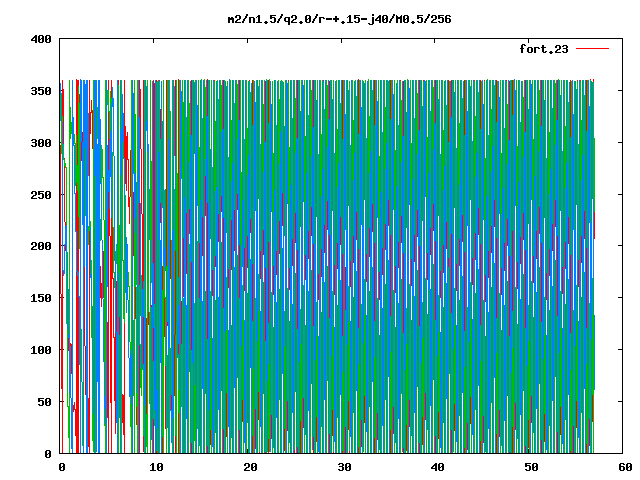Click the x-axis label 10

pyautogui.click(x=156, y=467)
